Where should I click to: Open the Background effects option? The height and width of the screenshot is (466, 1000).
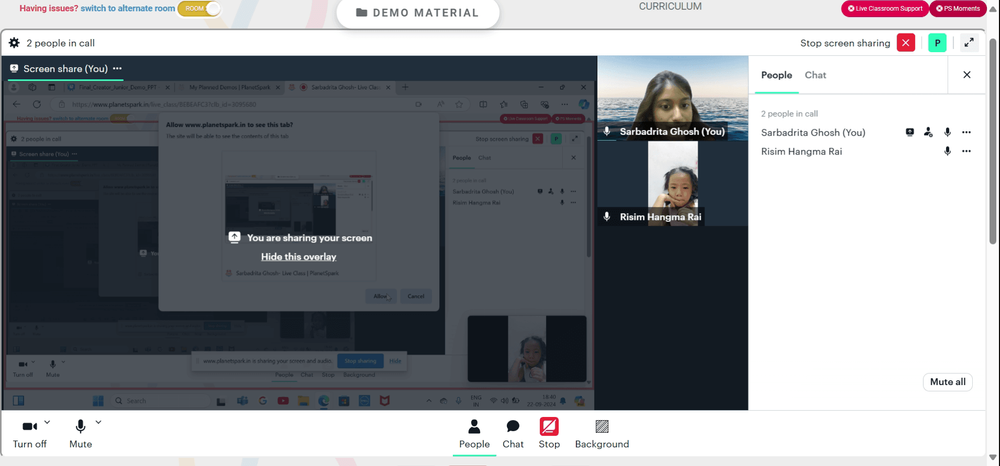[602, 434]
